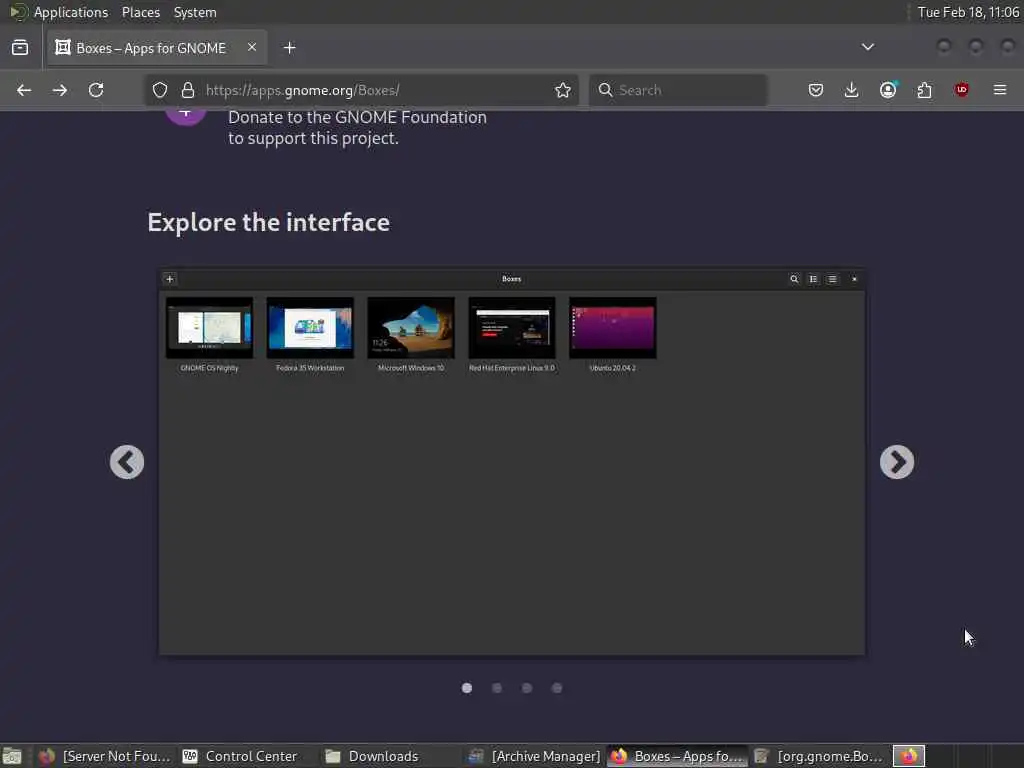The image size is (1024, 768).
Task: Open the clock showing Tue Feb 18
Action: [968, 12]
